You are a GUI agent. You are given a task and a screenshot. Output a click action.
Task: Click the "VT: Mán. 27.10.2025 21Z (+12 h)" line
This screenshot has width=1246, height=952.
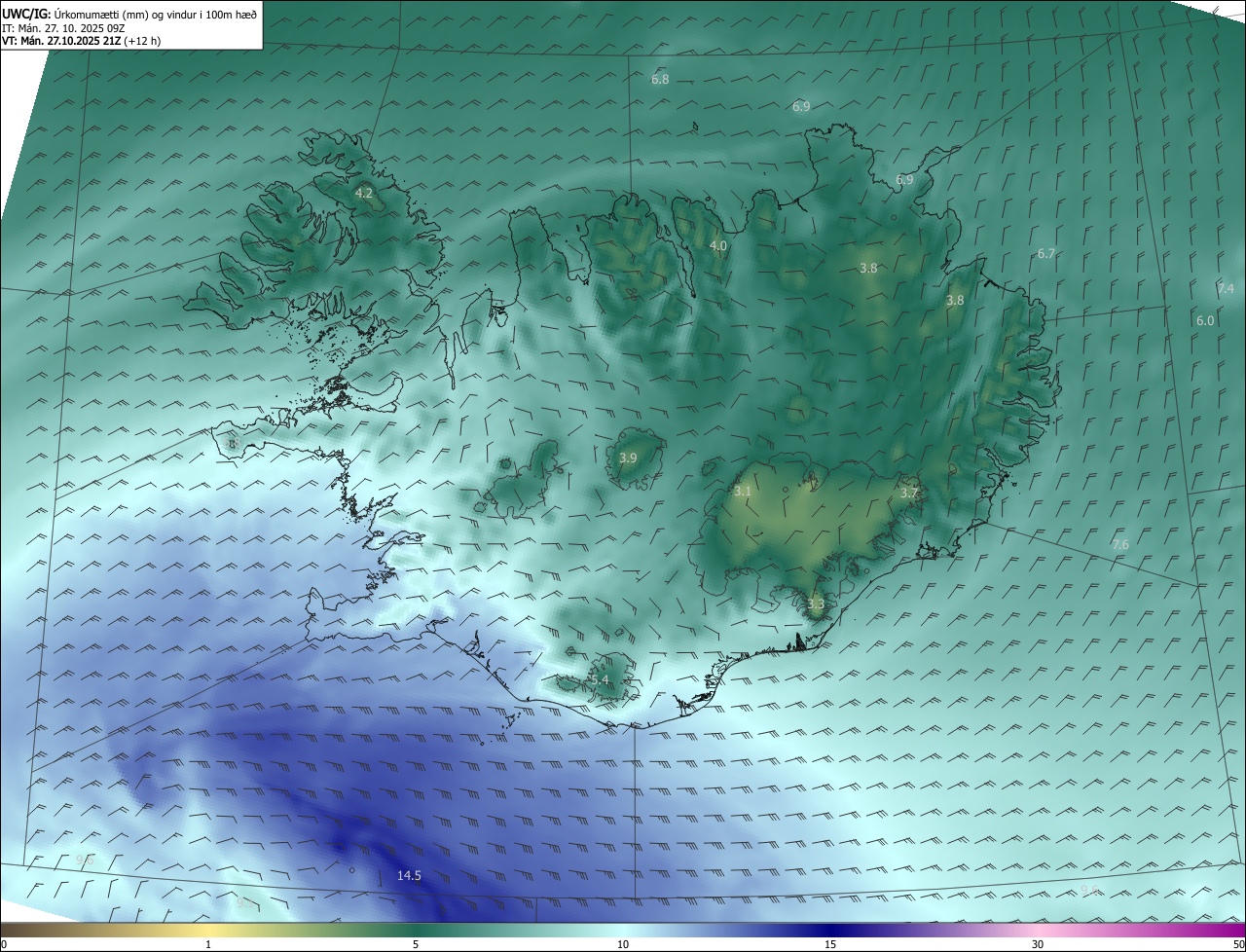pyautogui.click(x=82, y=41)
